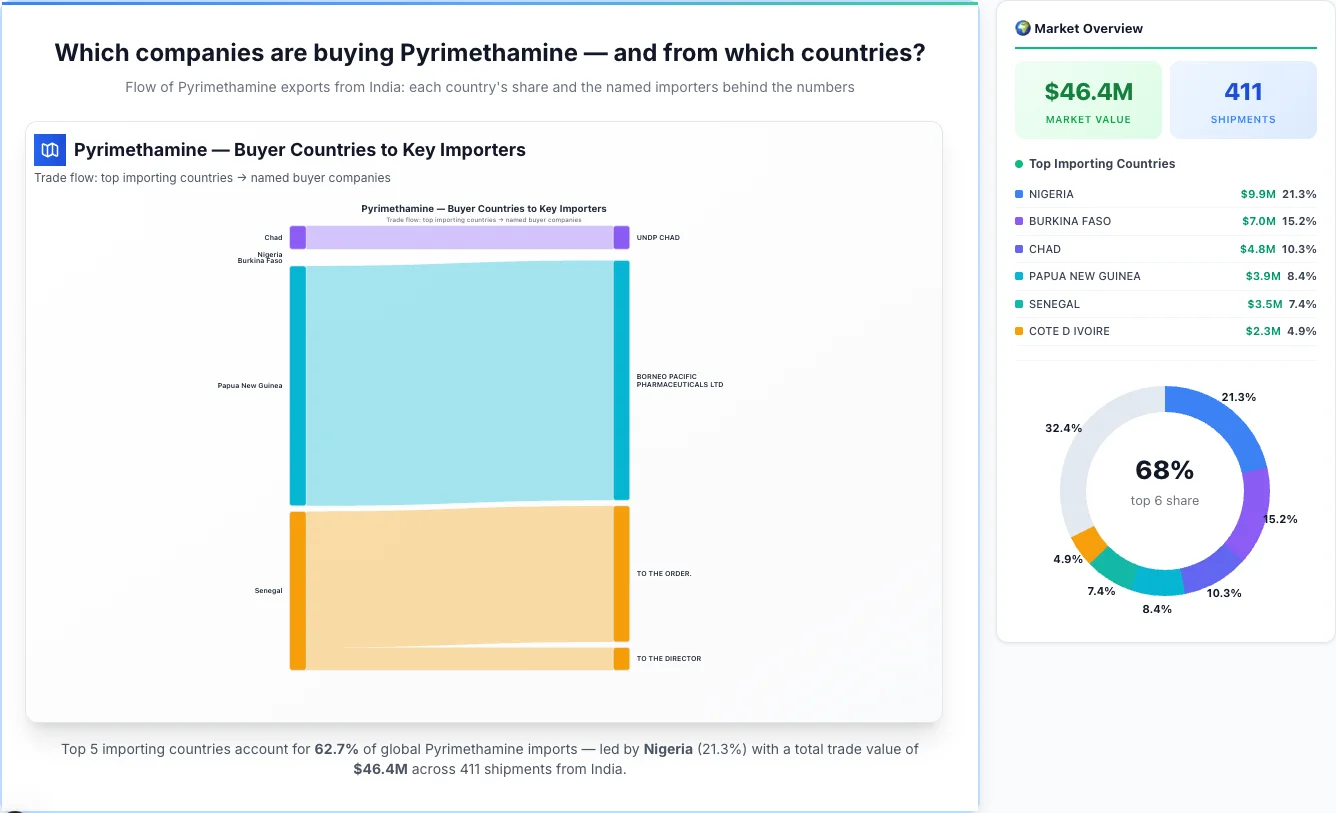The width and height of the screenshot is (1336, 813).
Task: Toggle the CHAD flow band in the Sankey diagram
Action: click(x=460, y=237)
